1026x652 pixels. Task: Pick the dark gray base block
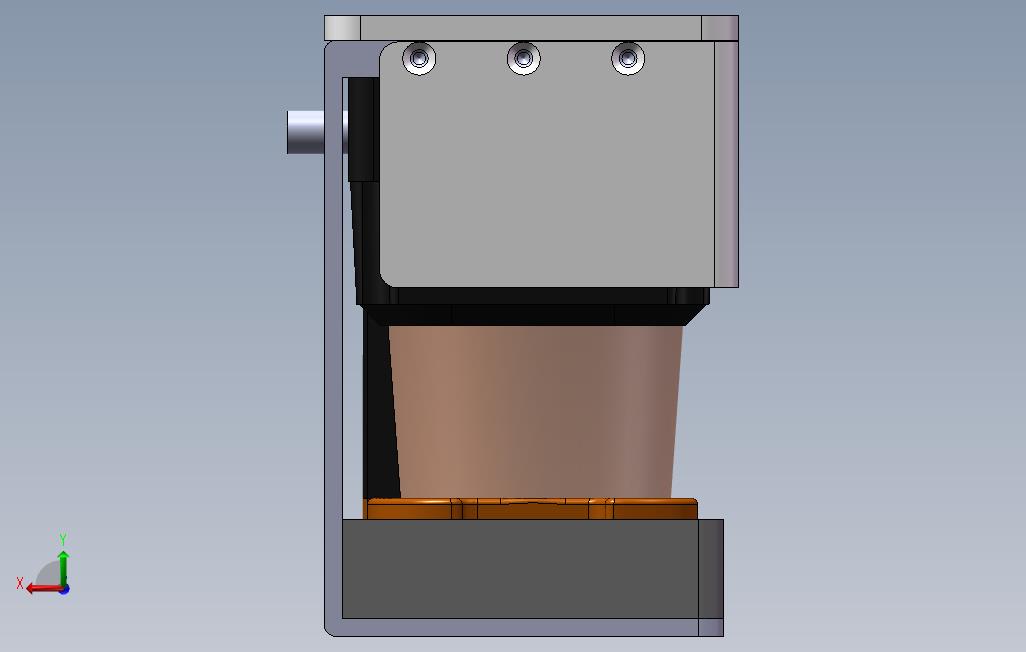[520, 569]
